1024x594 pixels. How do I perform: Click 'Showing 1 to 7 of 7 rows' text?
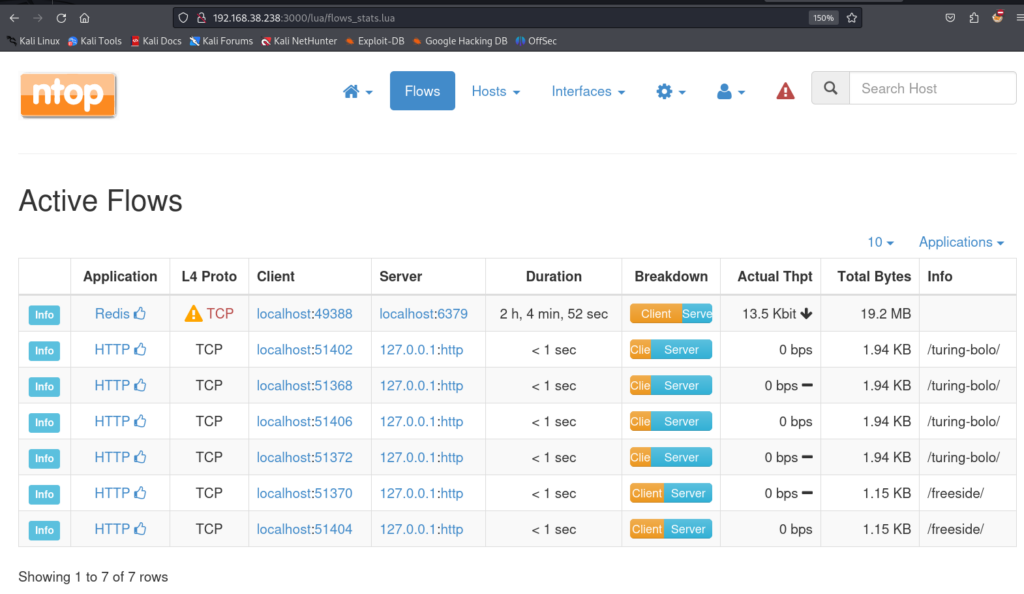tap(93, 577)
